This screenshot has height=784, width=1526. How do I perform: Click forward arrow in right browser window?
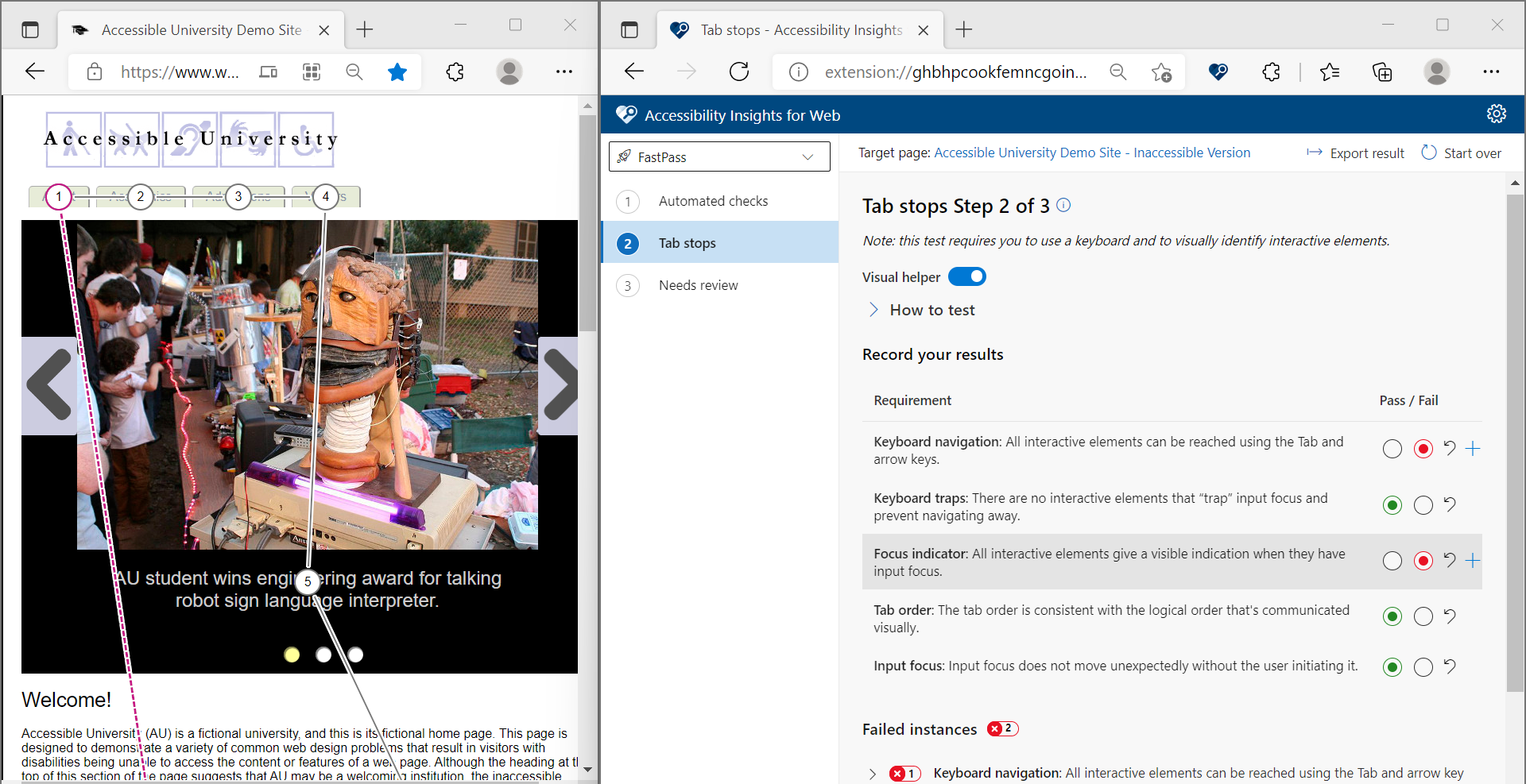tap(687, 71)
